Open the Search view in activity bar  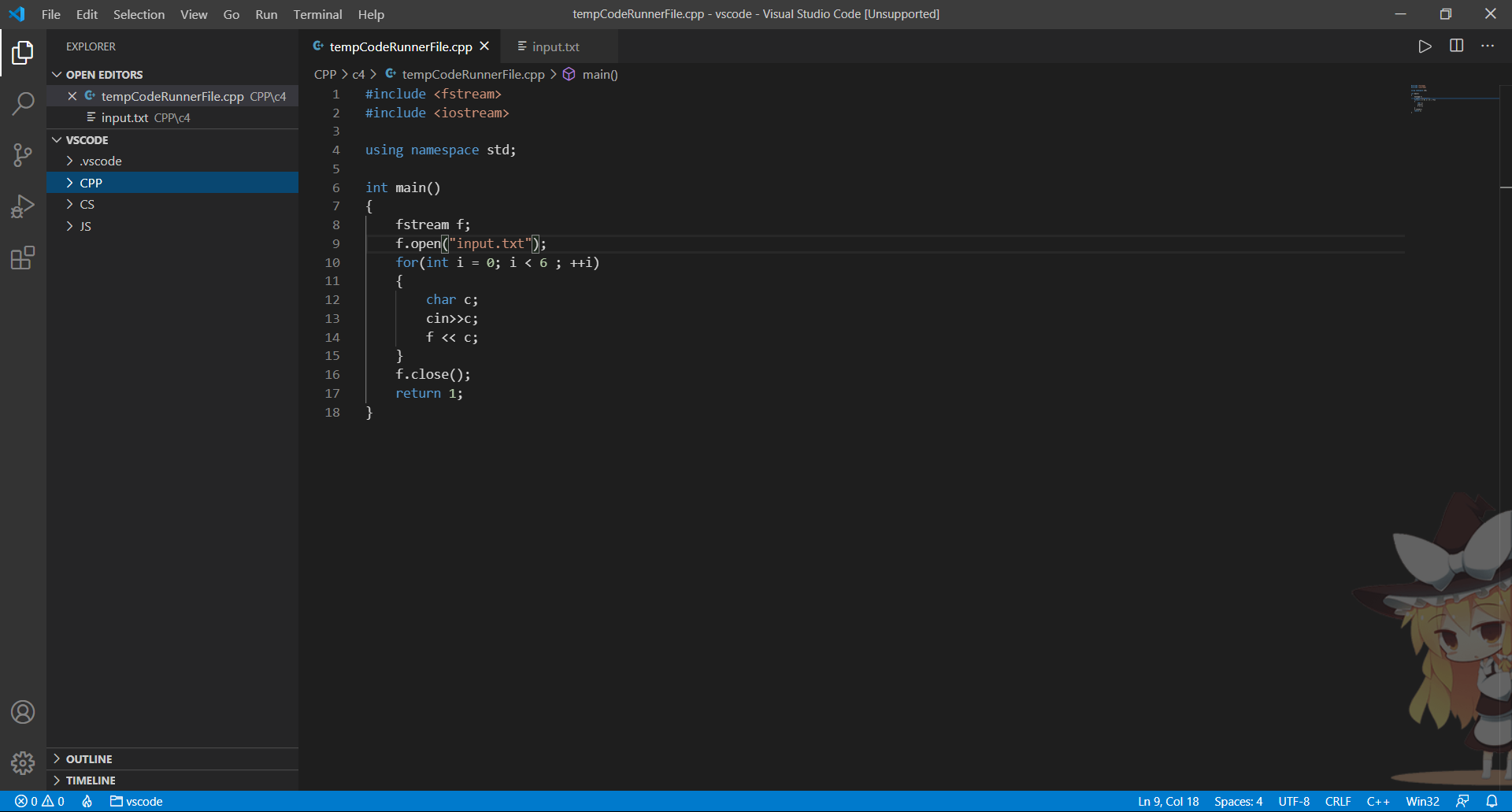(23, 103)
